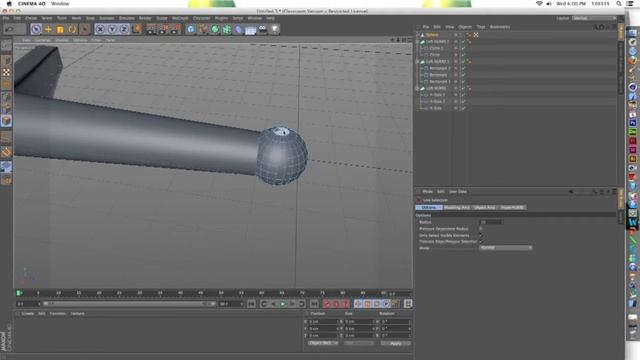Viewport: 640px width, 360px height.
Task: Switch to Texture mode checker icon
Action: (x=6, y=72)
